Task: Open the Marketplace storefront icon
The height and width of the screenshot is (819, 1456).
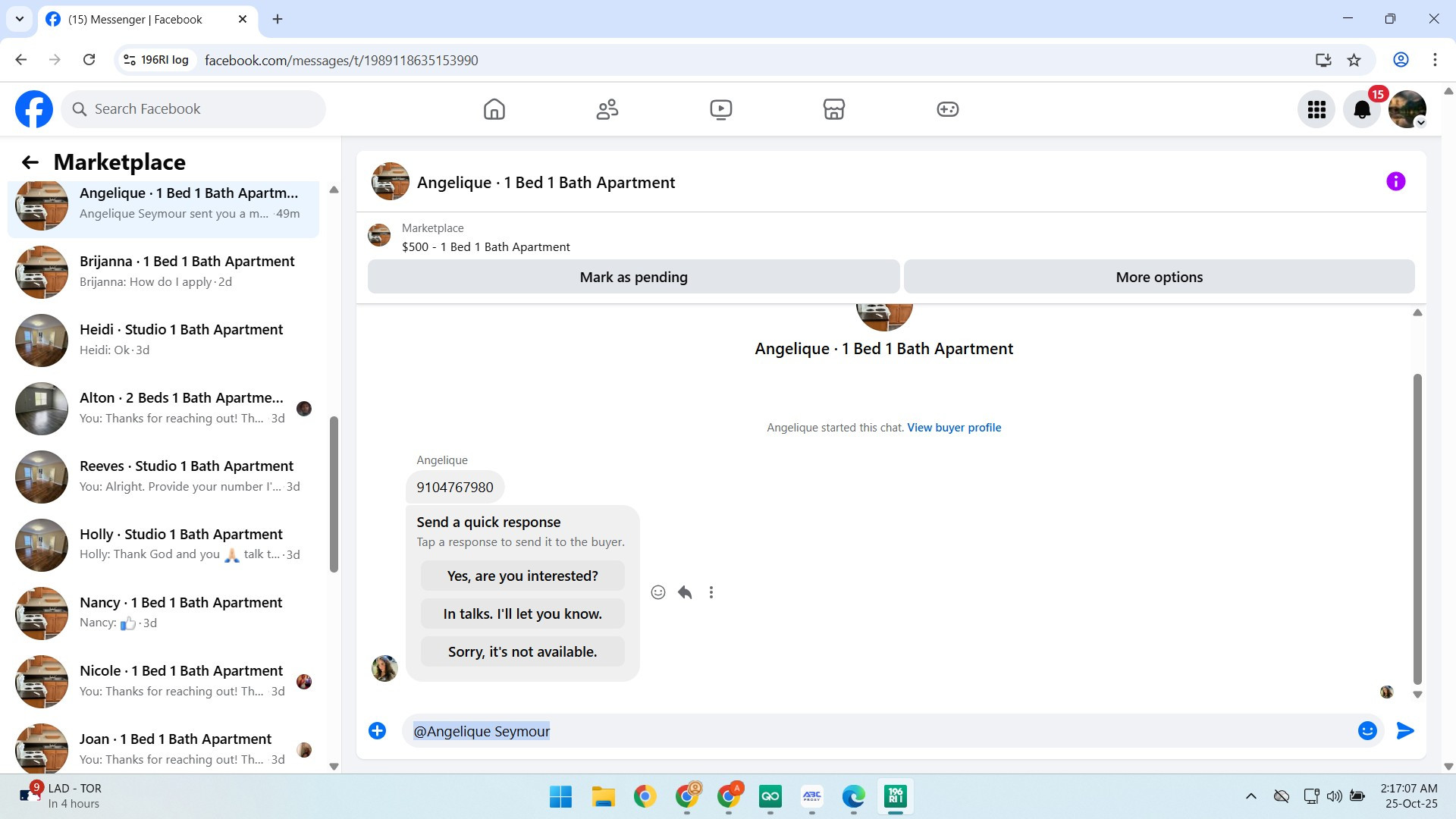Action: point(834,109)
